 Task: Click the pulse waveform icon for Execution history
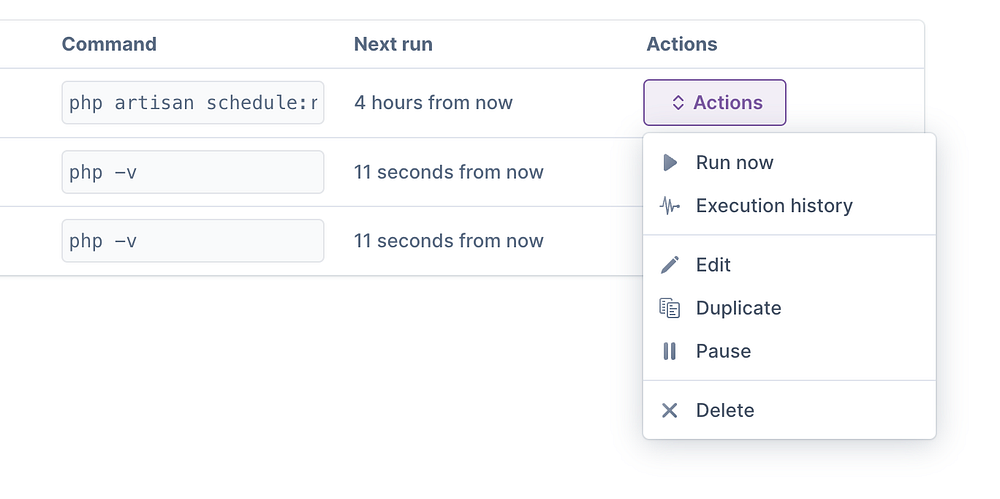[x=670, y=206]
